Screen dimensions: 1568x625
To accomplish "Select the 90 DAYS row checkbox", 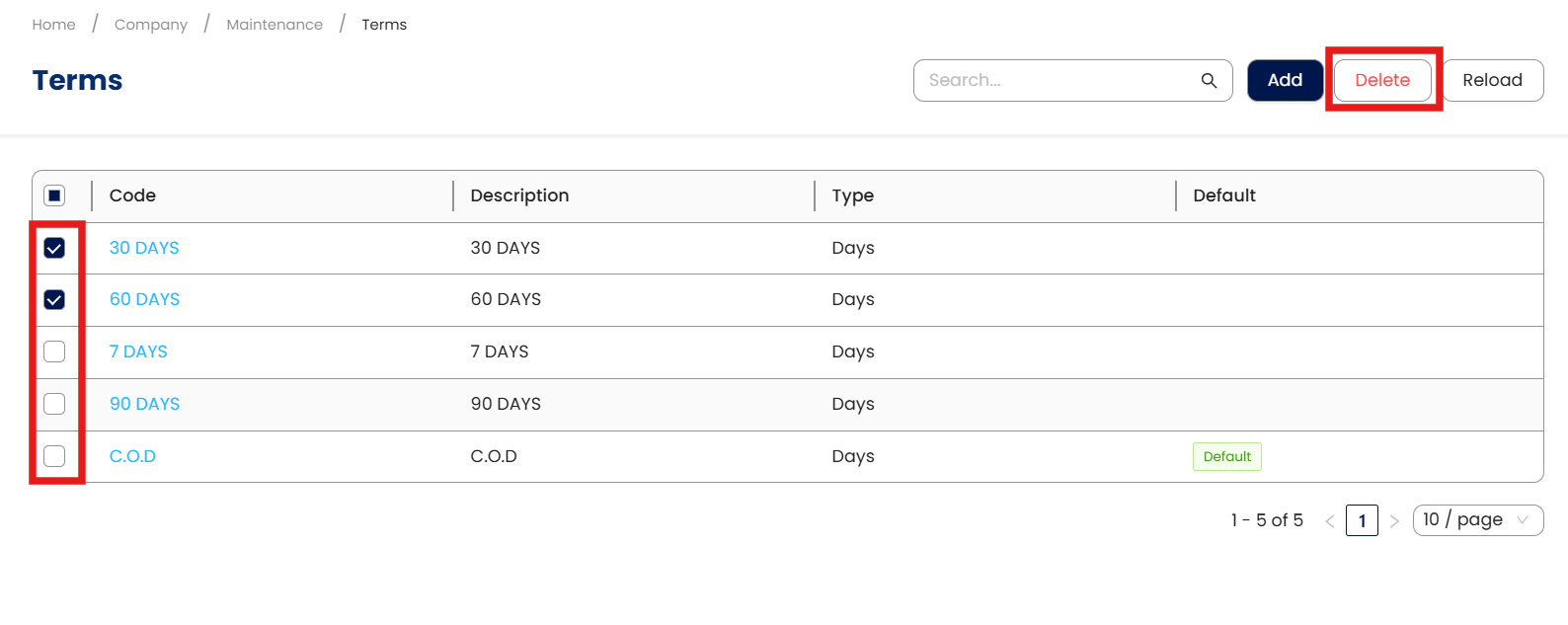I will click(x=54, y=404).
